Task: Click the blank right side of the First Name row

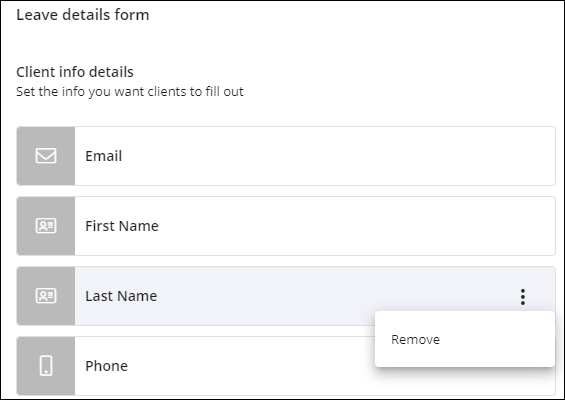Action: pos(396,226)
